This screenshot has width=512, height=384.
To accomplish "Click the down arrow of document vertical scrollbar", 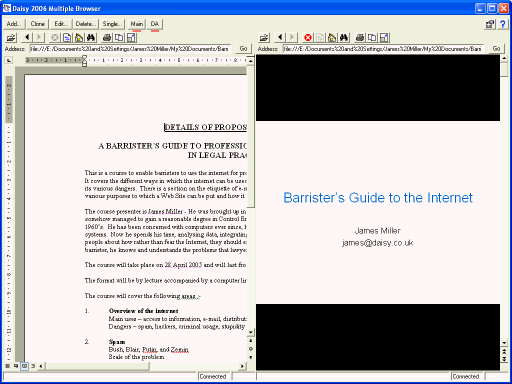I will coord(251,332).
